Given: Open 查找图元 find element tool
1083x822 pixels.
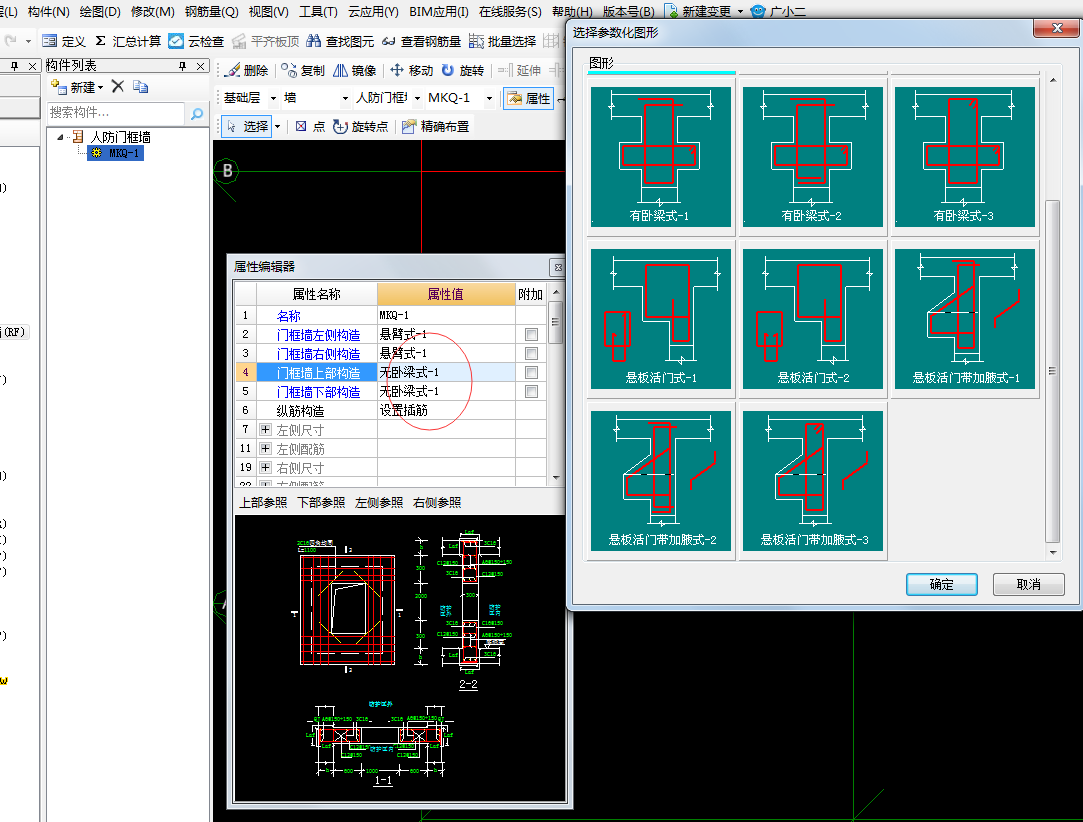Looking at the screenshot, I should click(341, 41).
